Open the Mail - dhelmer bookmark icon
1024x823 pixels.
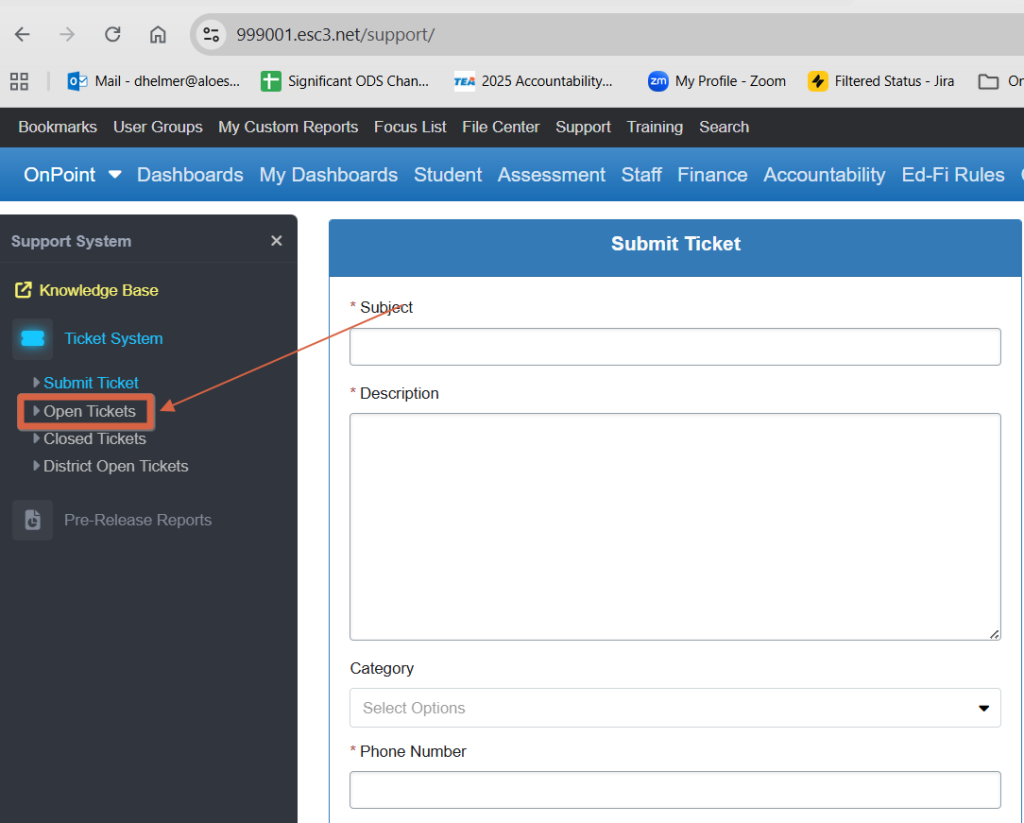pyautogui.click(x=78, y=81)
